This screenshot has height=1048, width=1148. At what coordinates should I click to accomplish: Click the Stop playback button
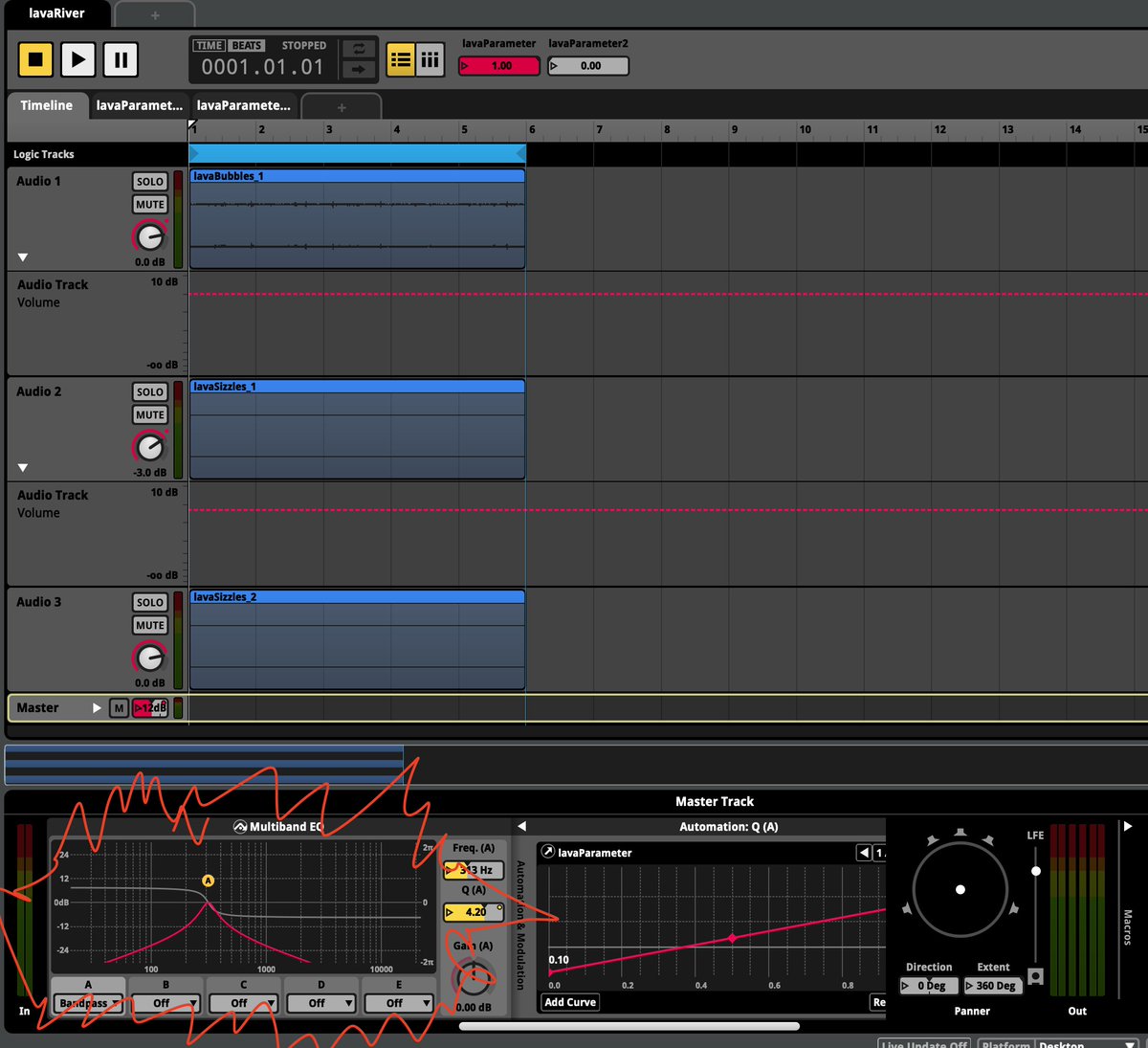35,59
